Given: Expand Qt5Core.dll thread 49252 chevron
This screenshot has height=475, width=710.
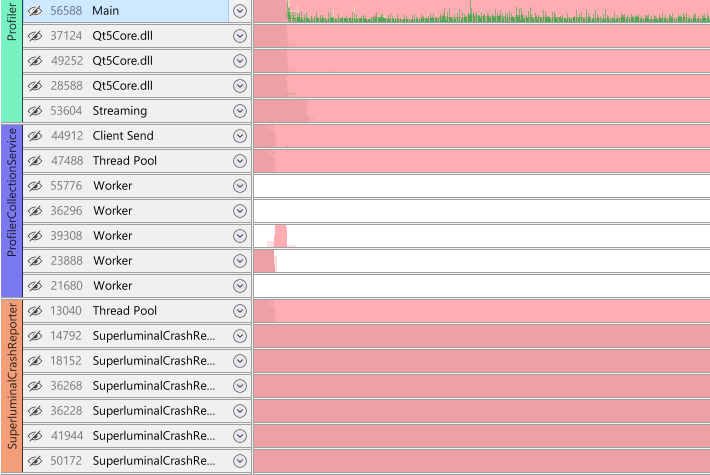Looking at the screenshot, I should click(239, 61).
